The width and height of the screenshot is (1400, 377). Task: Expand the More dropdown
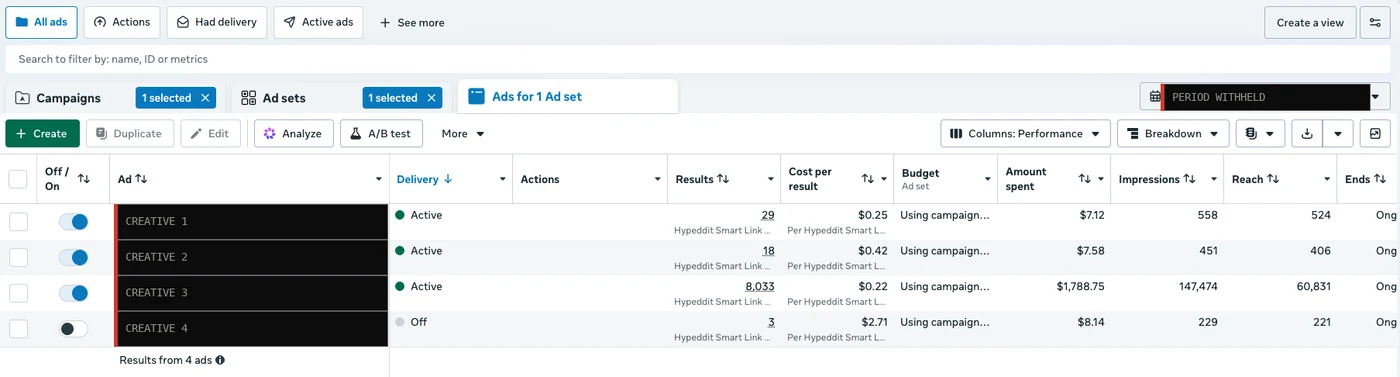pyautogui.click(x=463, y=133)
